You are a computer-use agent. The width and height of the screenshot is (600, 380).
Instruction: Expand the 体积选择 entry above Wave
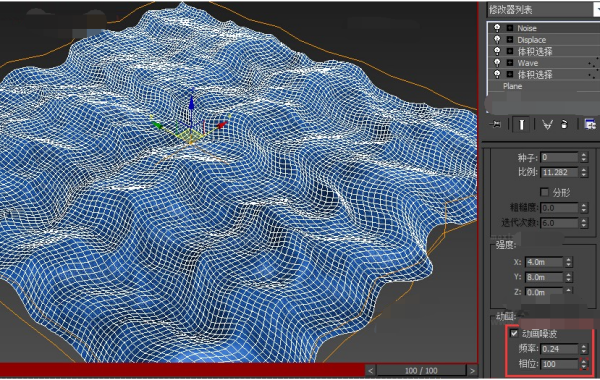510,51
